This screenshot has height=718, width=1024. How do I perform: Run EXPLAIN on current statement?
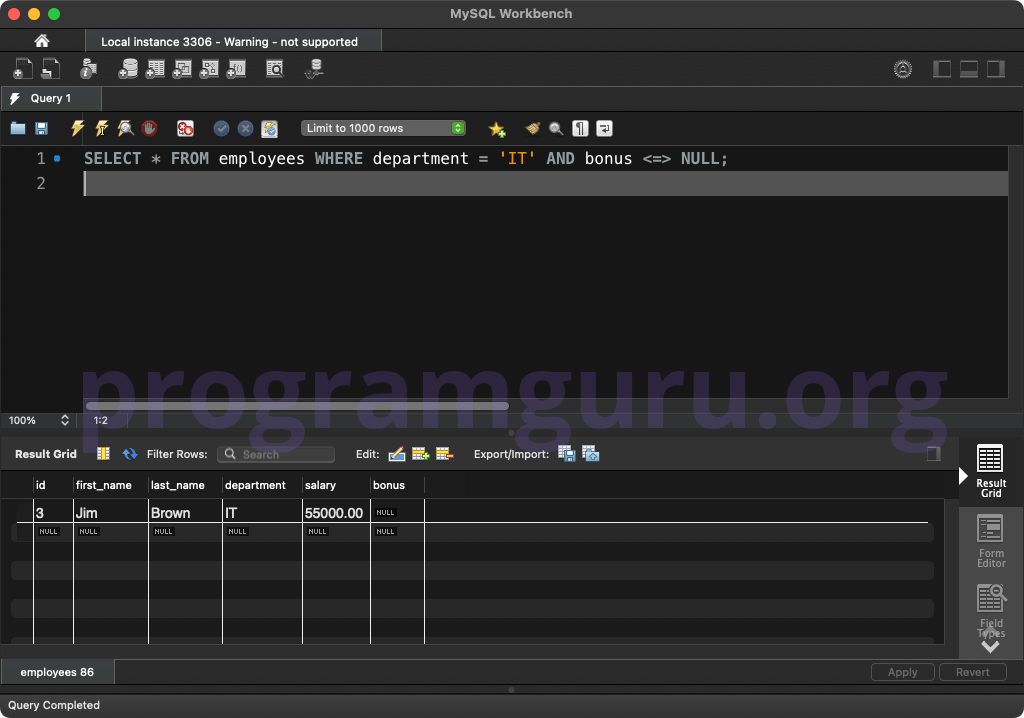(x=125, y=128)
